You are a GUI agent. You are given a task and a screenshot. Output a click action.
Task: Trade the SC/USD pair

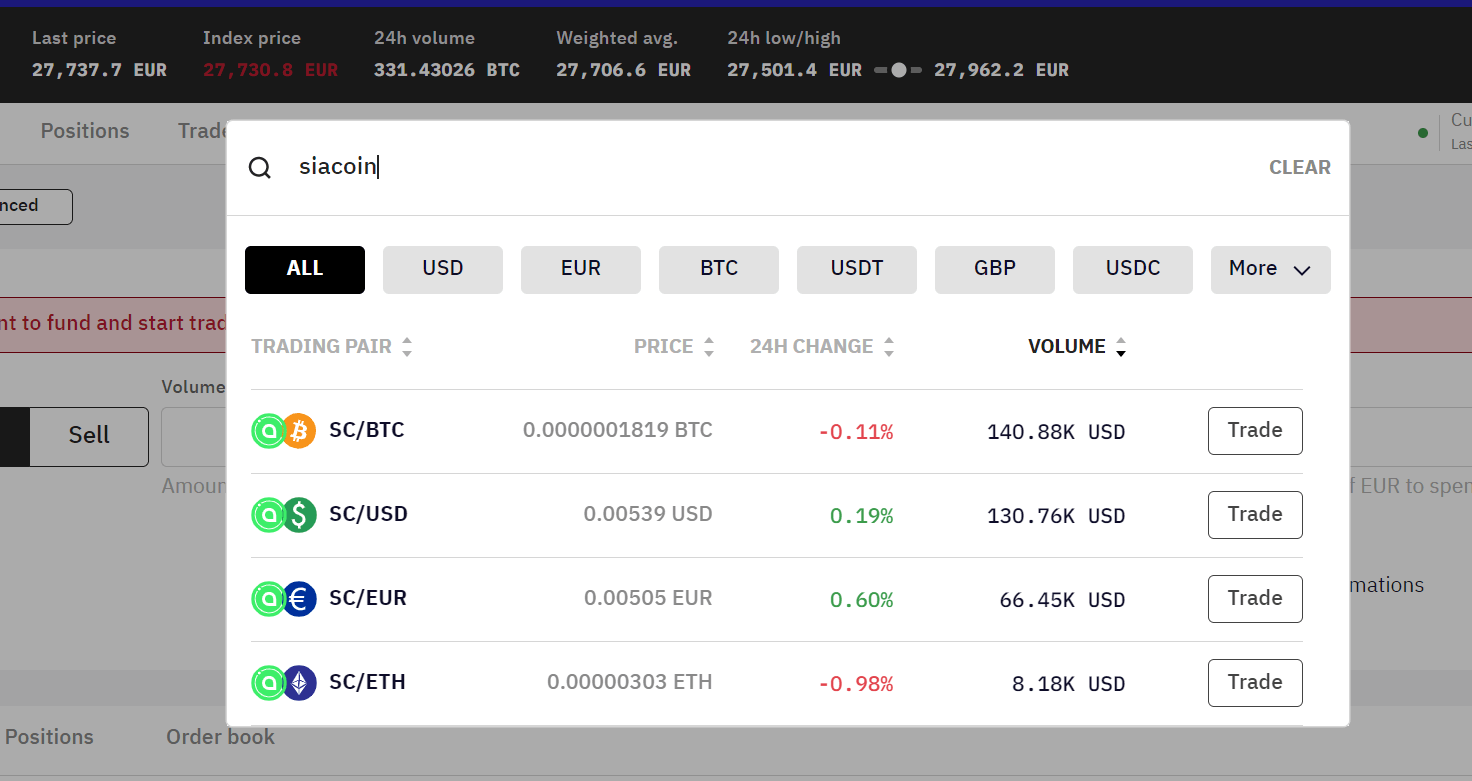(x=1255, y=515)
